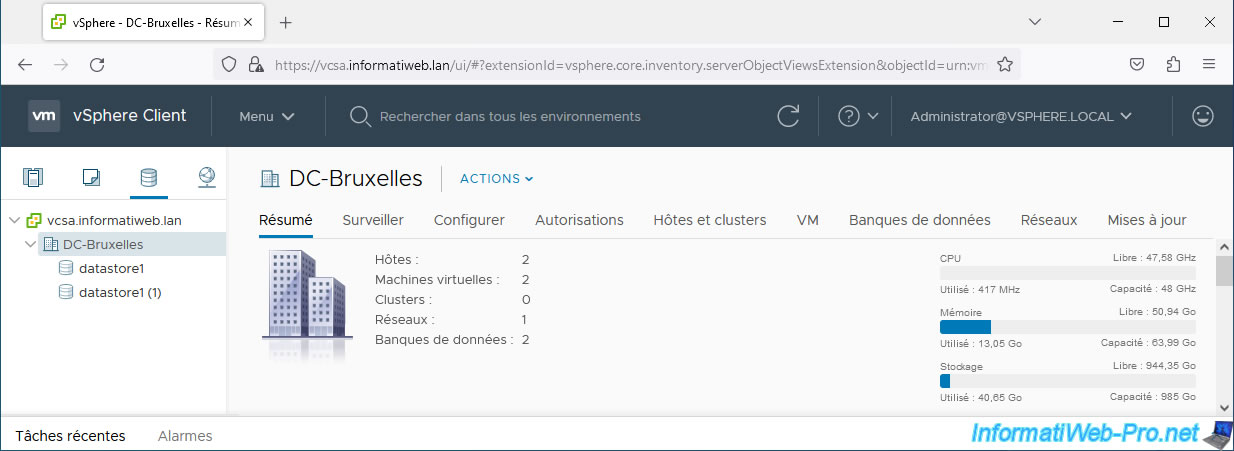Click the search magnifier icon
Viewport: 1234px width, 451px height.
[360, 116]
